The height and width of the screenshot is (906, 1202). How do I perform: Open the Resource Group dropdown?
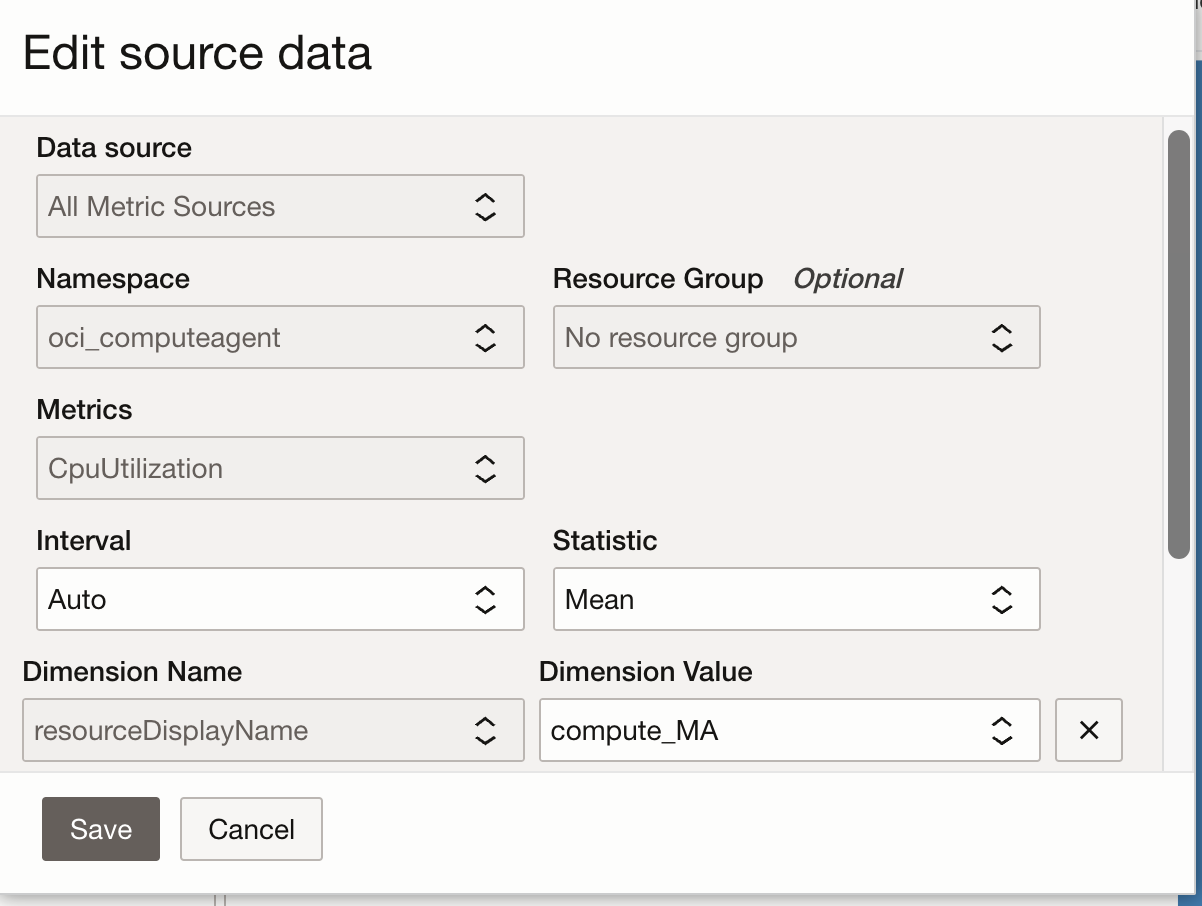797,337
